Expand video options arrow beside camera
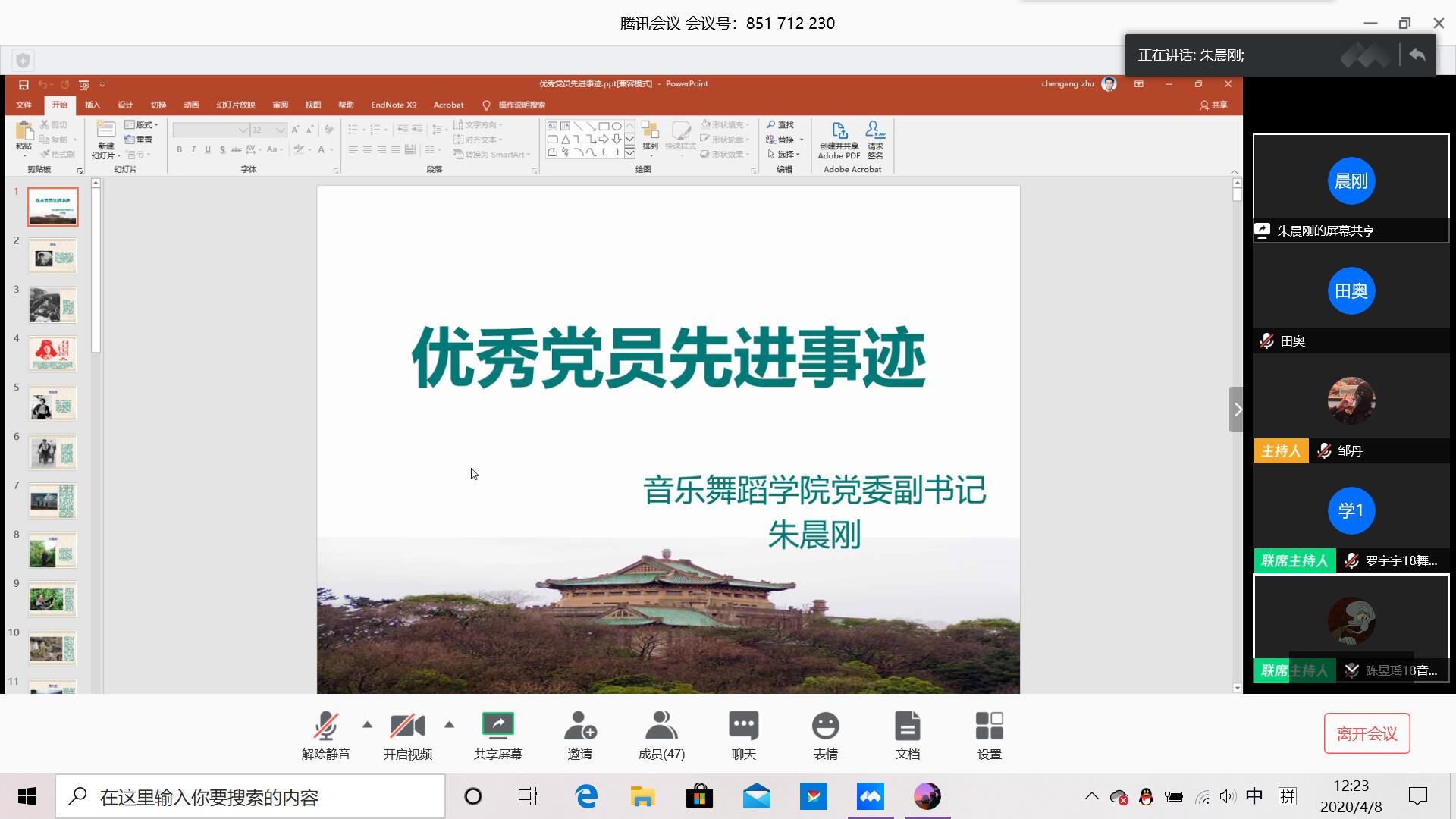1456x819 pixels. point(449,725)
